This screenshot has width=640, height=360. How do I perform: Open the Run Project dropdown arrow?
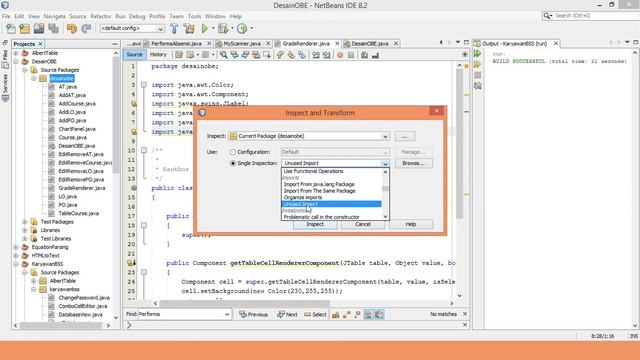[212, 29]
